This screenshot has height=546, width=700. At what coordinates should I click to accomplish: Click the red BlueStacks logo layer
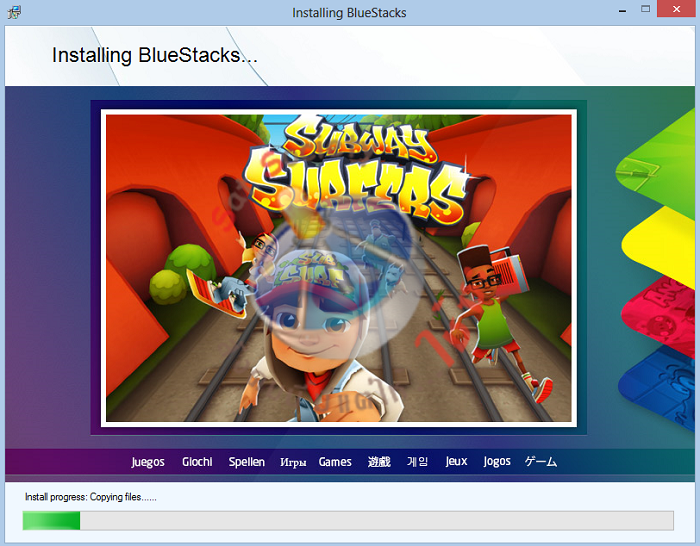coord(663,315)
